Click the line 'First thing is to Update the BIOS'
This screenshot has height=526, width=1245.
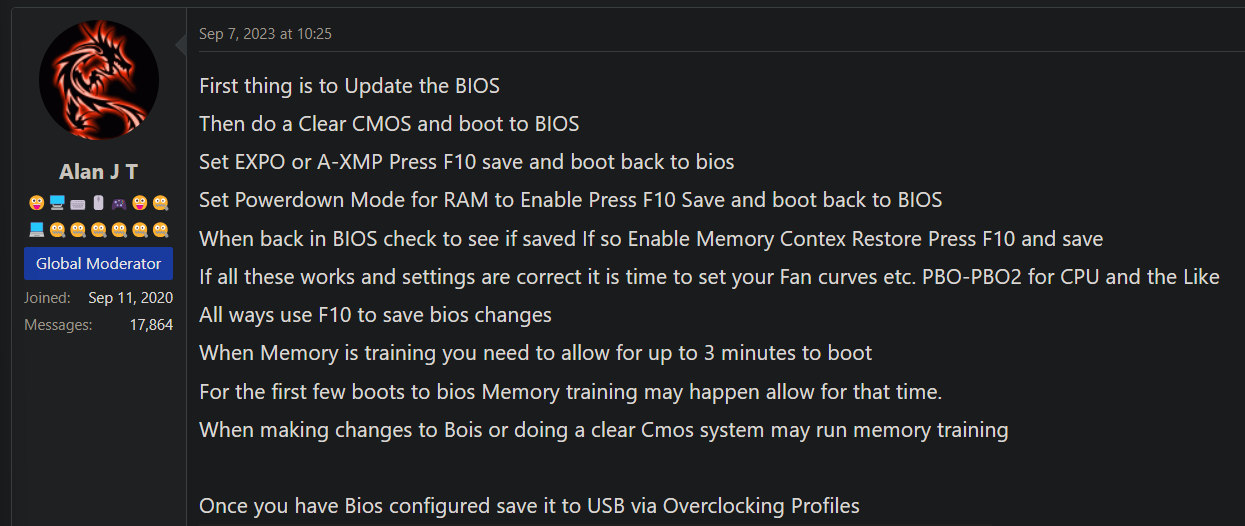pyautogui.click(x=349, y=85)
